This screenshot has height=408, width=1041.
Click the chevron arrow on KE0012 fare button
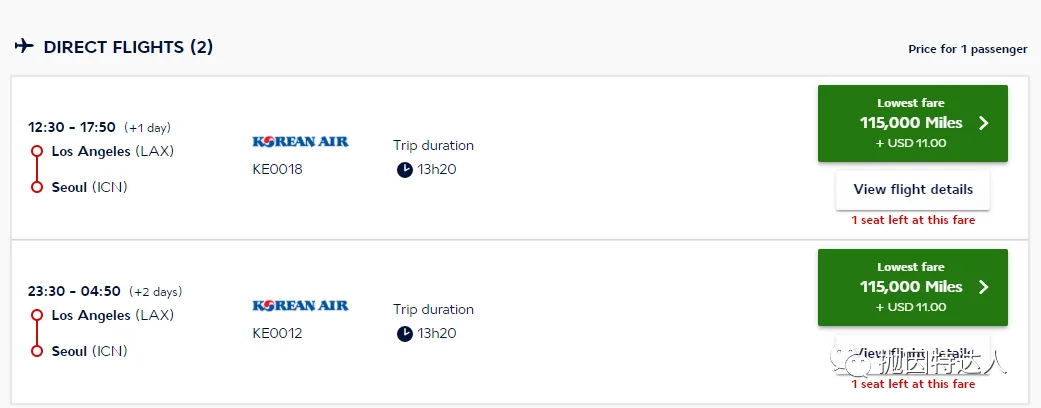(984, 287)
